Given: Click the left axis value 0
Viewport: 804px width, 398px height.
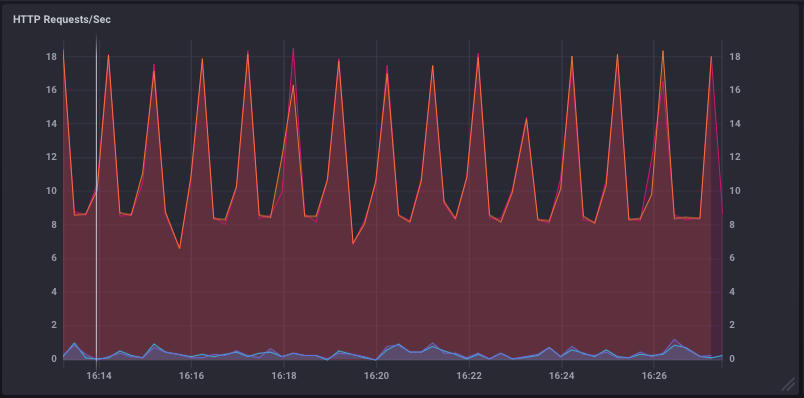Looking at the screenshot, I should click(53, 359).
